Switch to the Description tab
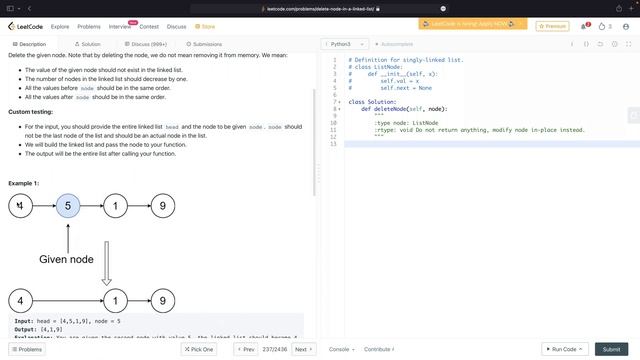The height and width of the screenshot is (360, 640). click(29, 44)
